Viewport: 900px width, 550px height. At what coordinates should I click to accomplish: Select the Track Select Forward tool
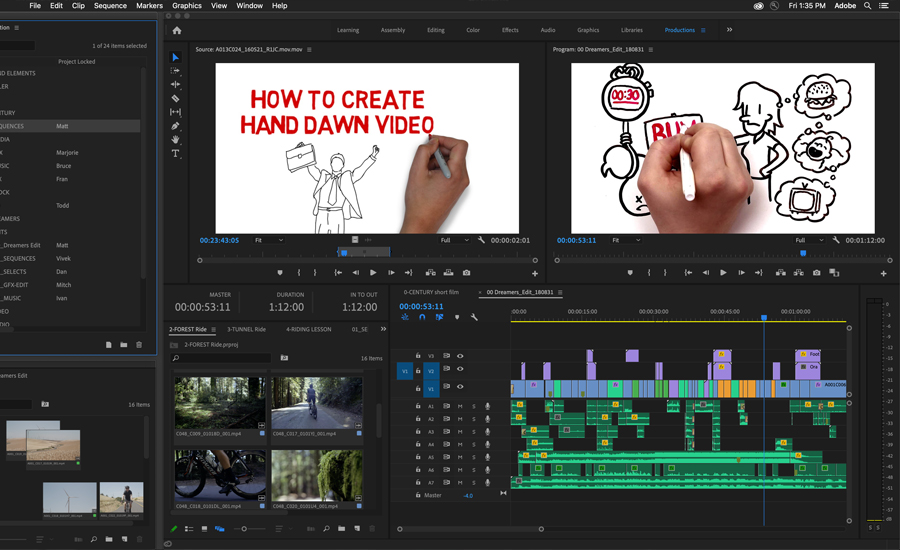[x=176, y=71]
